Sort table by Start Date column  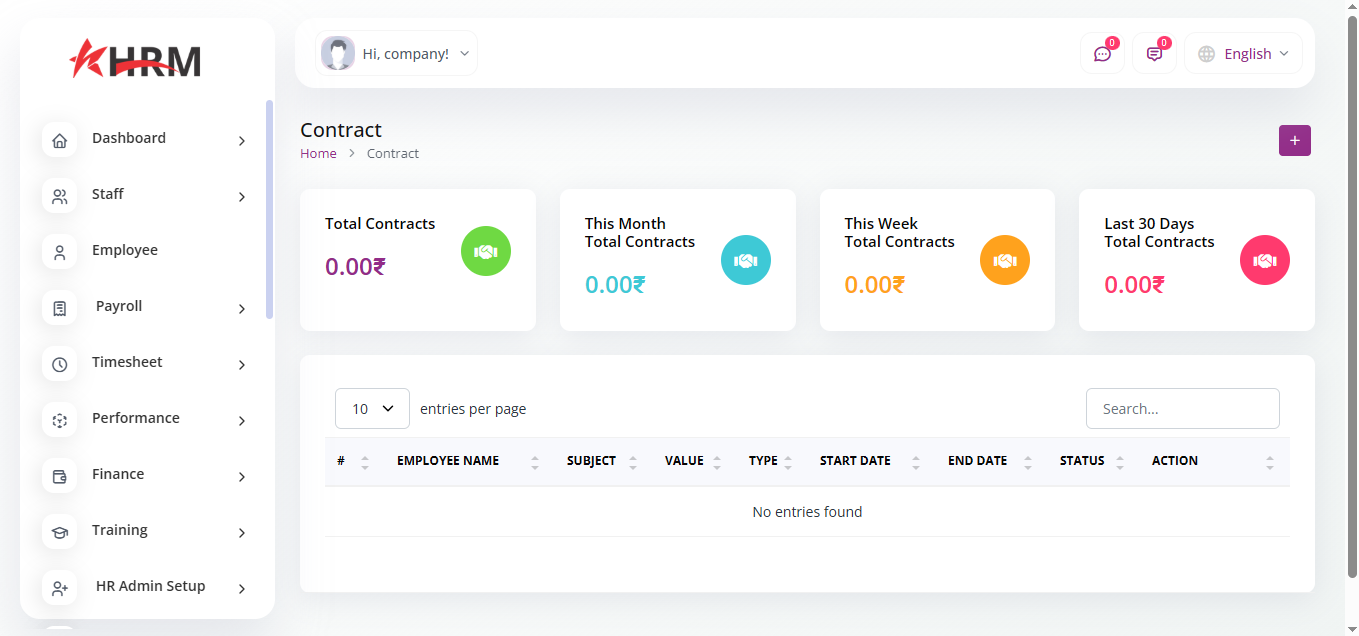tap(855, 461)
